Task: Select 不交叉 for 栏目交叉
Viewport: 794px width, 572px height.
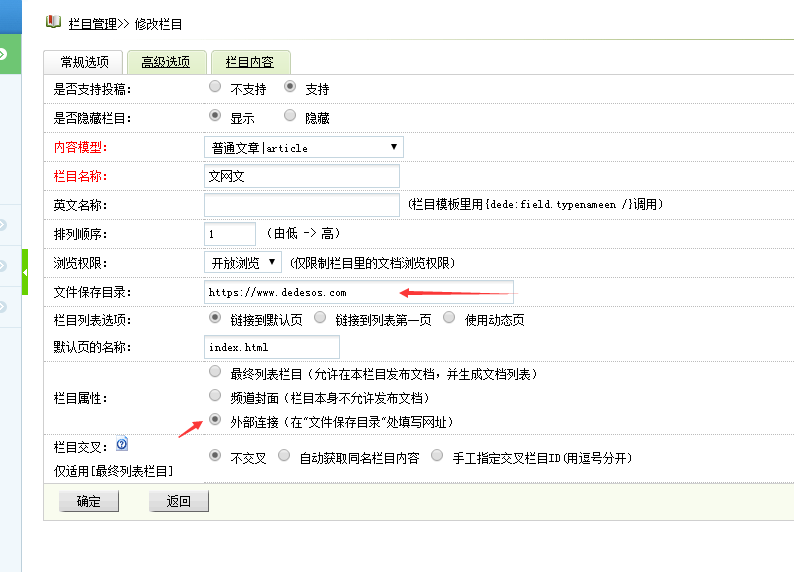Action: tap(215, 456)
